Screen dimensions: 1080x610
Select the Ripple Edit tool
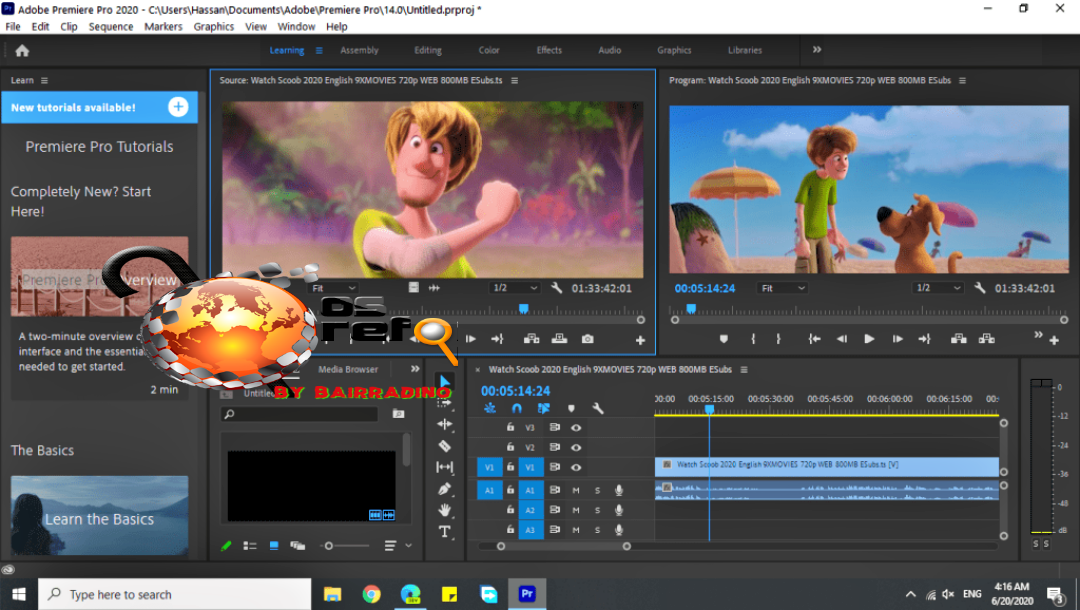coord(445,424)
